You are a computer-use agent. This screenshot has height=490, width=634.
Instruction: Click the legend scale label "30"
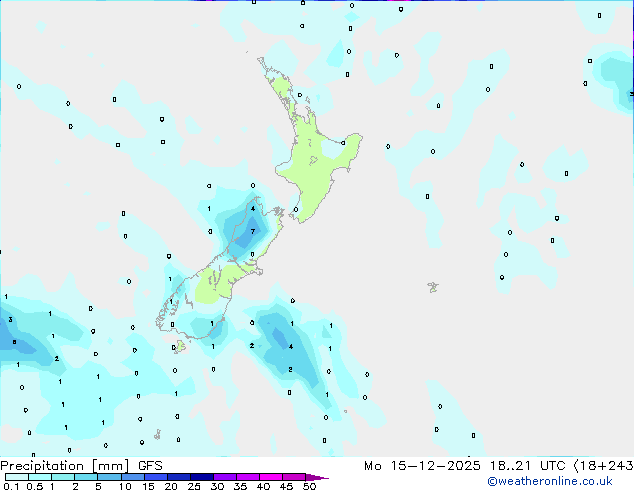[x=217, y=486]
